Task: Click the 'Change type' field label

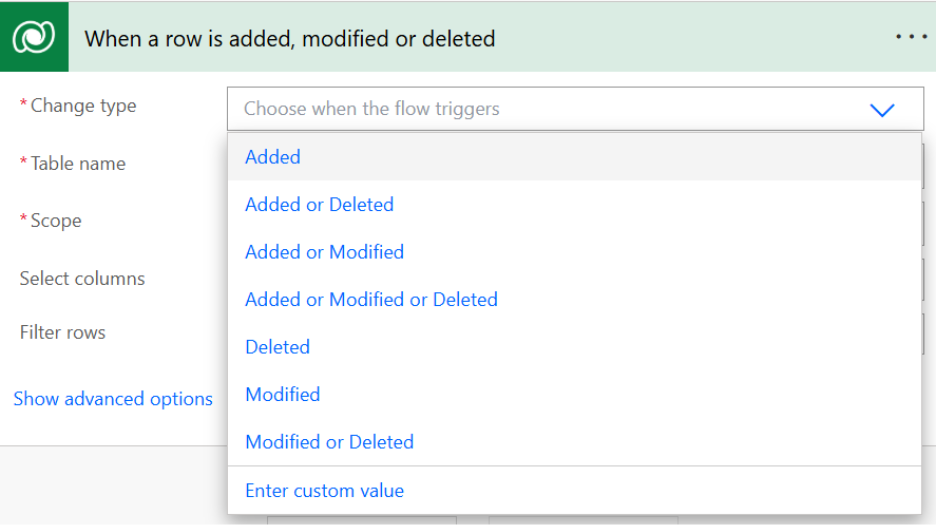Action: click(83, 106)
